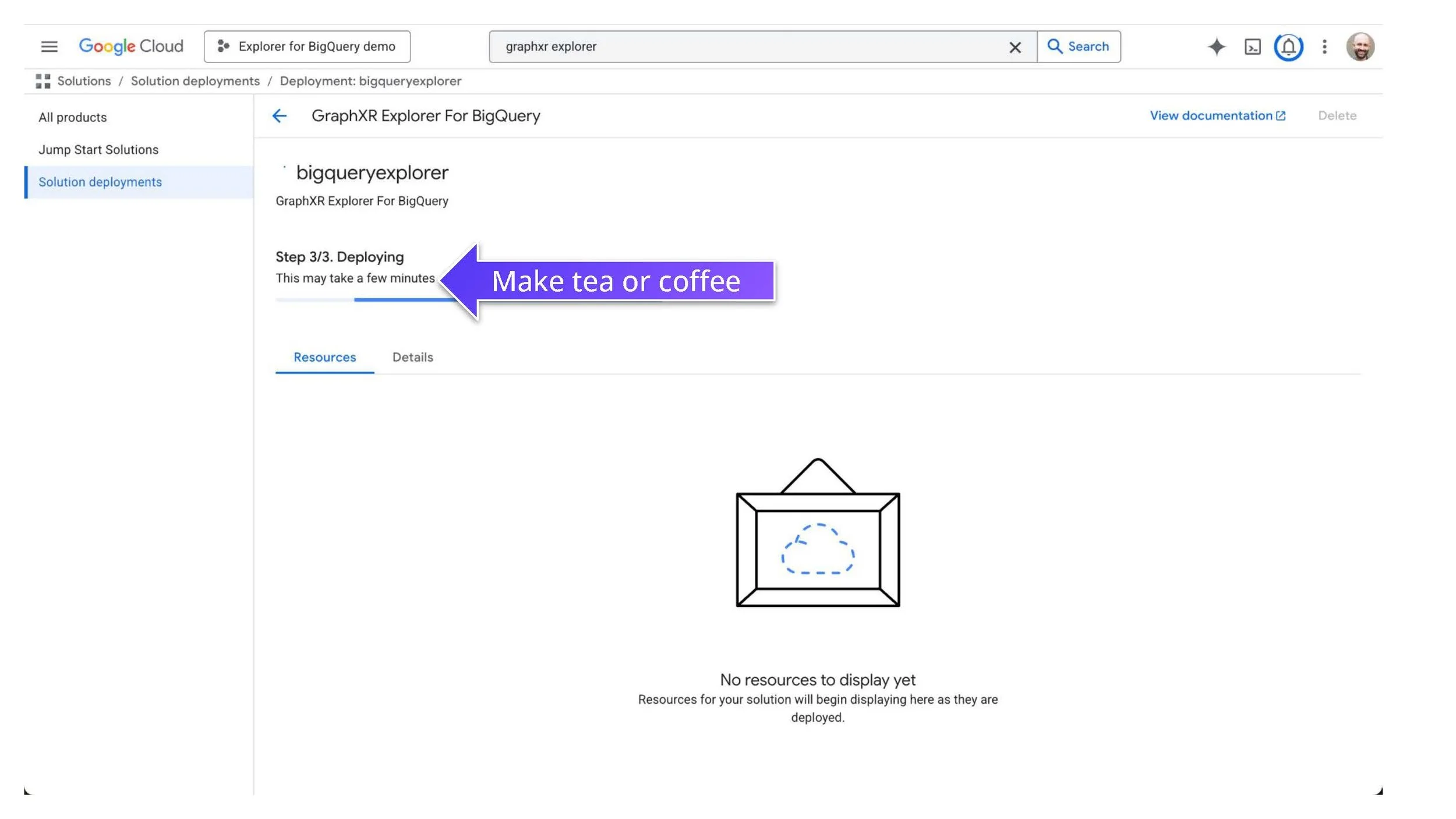Viewport: 1456px width, 819px height.
Task: Click inside the graphxr explorer search field
Action: [x=745, y=47]
